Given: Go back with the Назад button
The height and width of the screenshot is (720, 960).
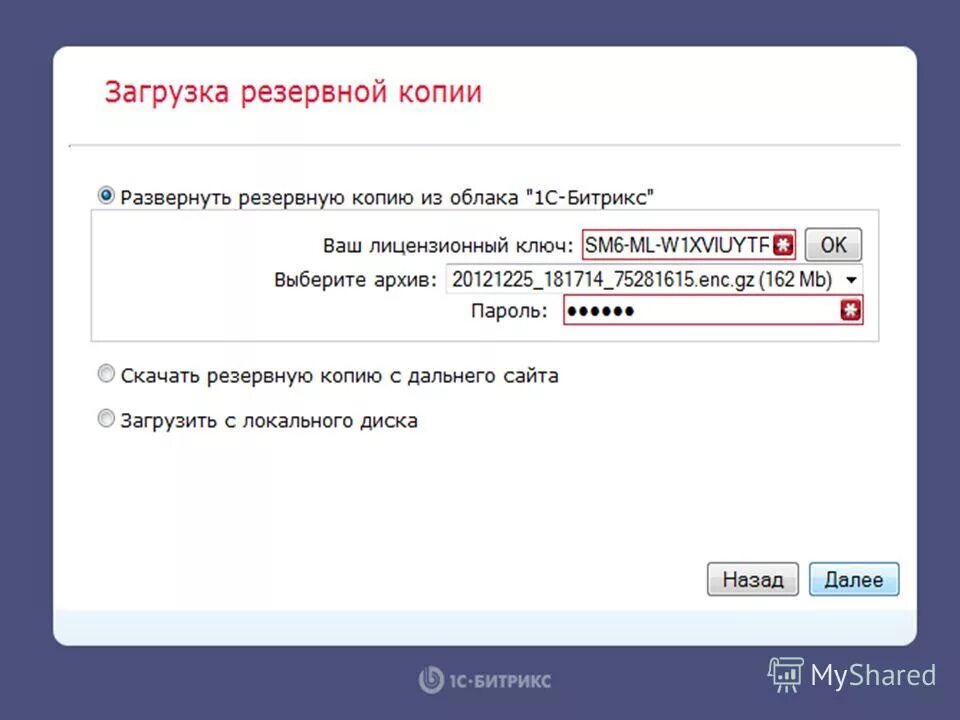Looking at the screenshot, I should (x=752, y=579).
